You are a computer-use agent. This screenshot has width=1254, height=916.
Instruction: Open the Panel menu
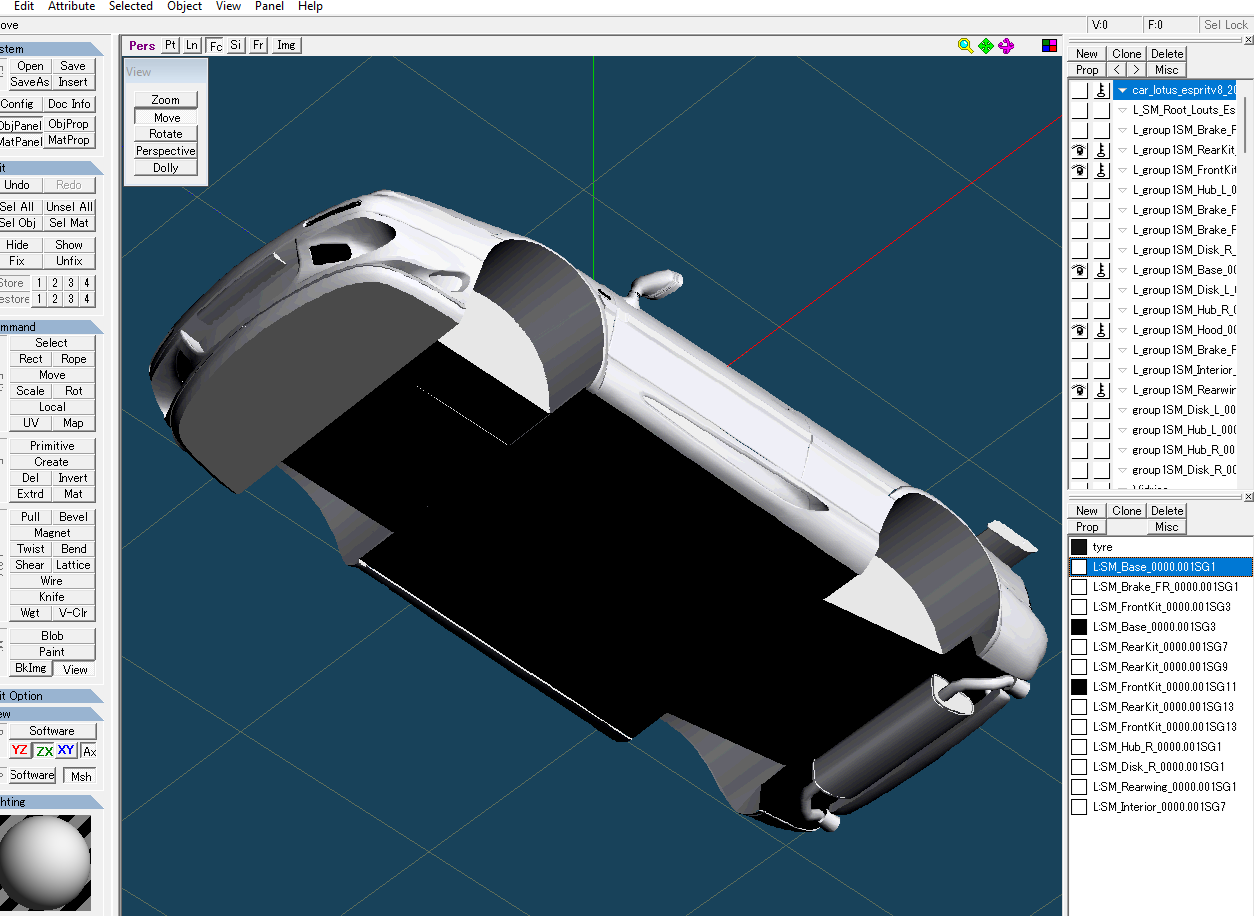pos(268,6)
